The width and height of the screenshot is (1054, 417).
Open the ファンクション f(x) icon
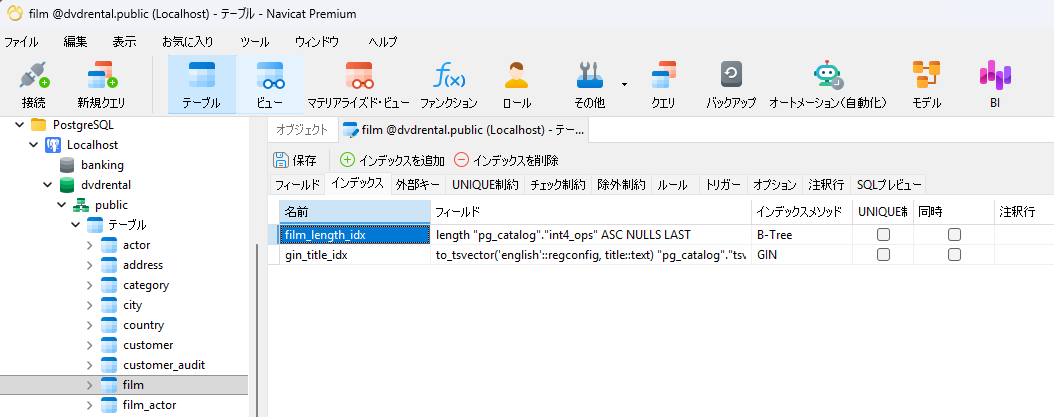click(x=448, y=75)
